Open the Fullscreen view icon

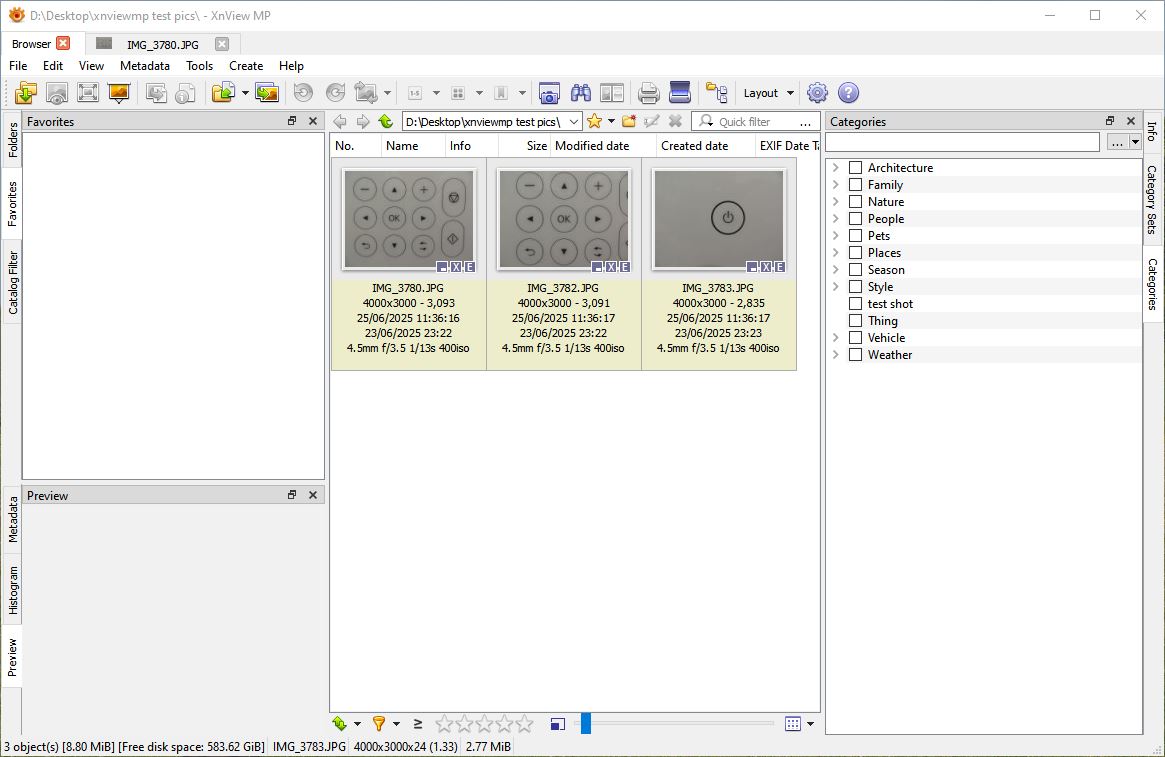(x=88, y=93)
